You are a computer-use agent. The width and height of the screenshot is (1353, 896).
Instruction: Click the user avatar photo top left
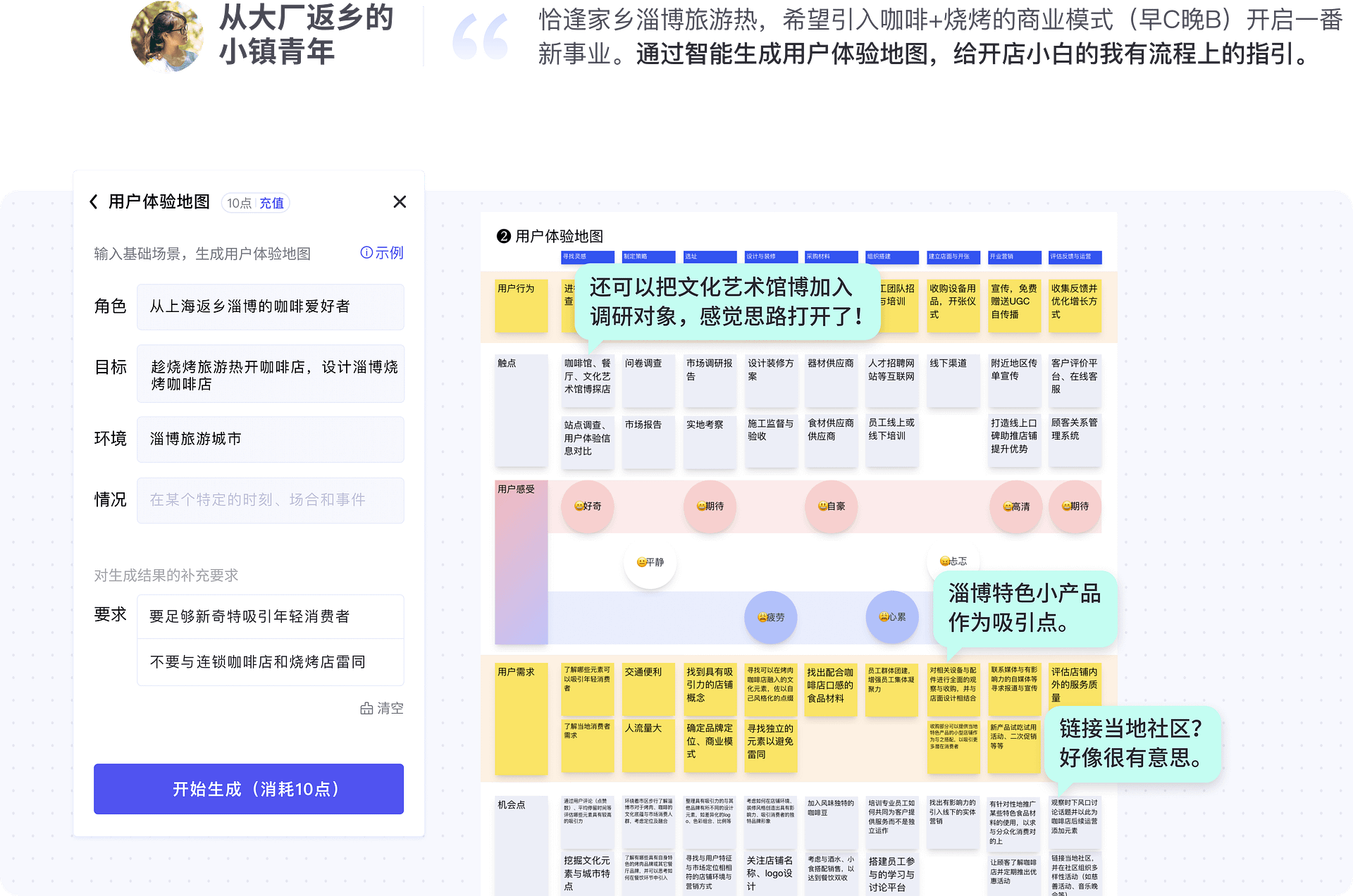coord(167,36)
